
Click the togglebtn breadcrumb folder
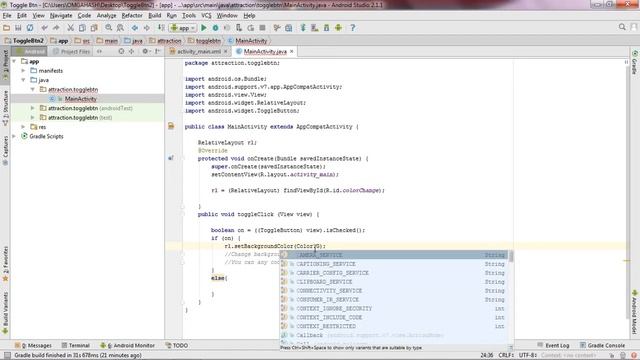[x=204, y=41]
